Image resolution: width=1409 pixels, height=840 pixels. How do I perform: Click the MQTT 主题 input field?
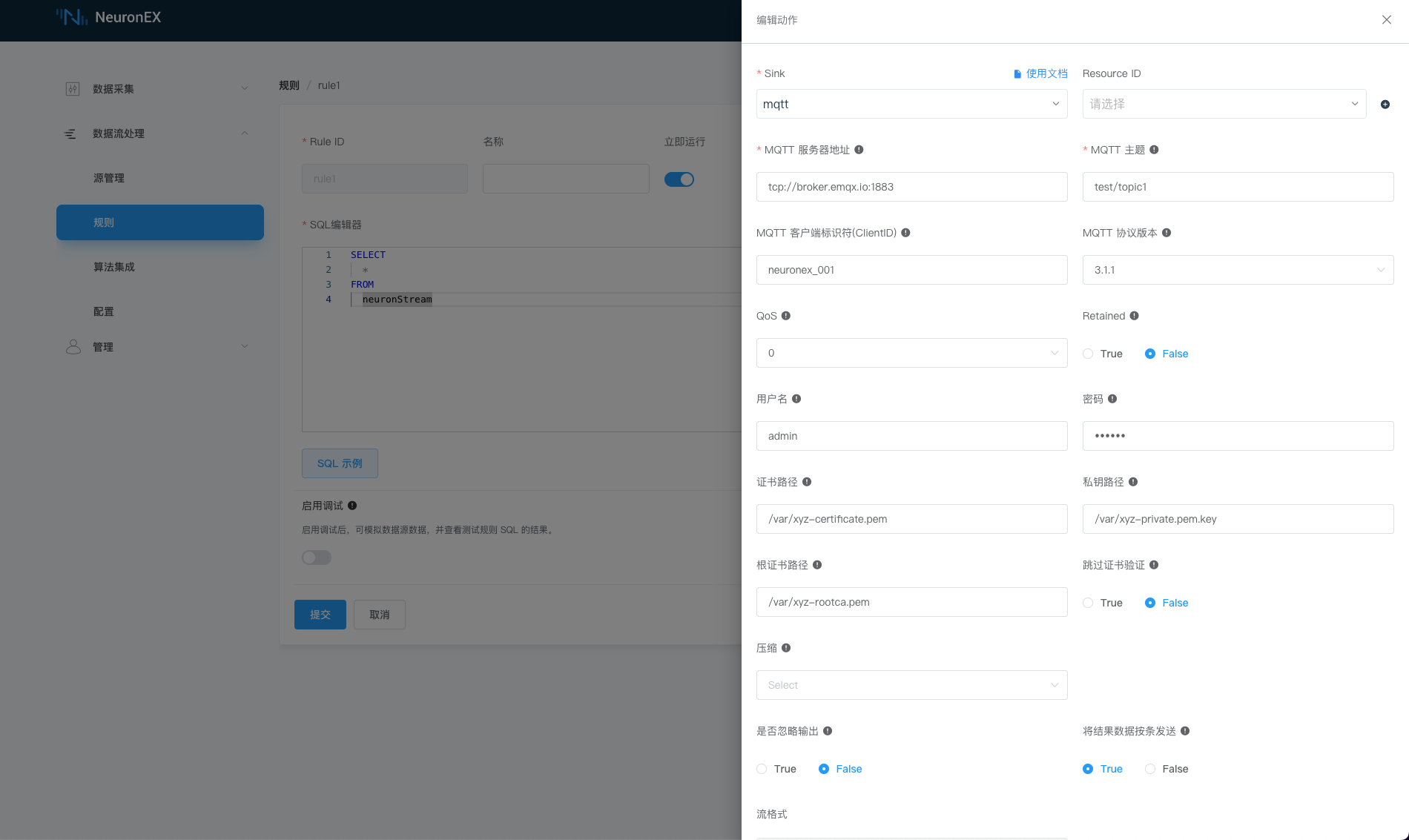pyautogui.click(x=1236, y=187)
